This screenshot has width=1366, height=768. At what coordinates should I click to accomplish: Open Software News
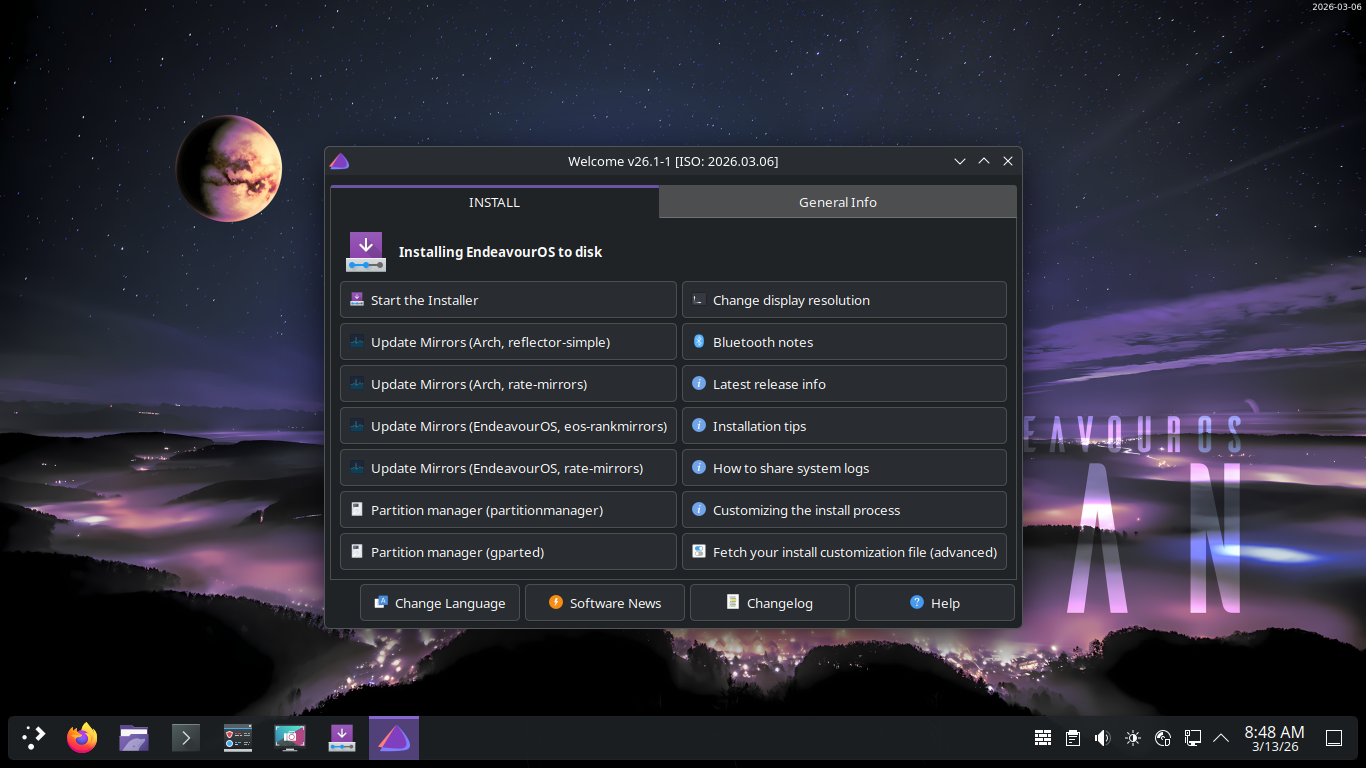(605, 603)
